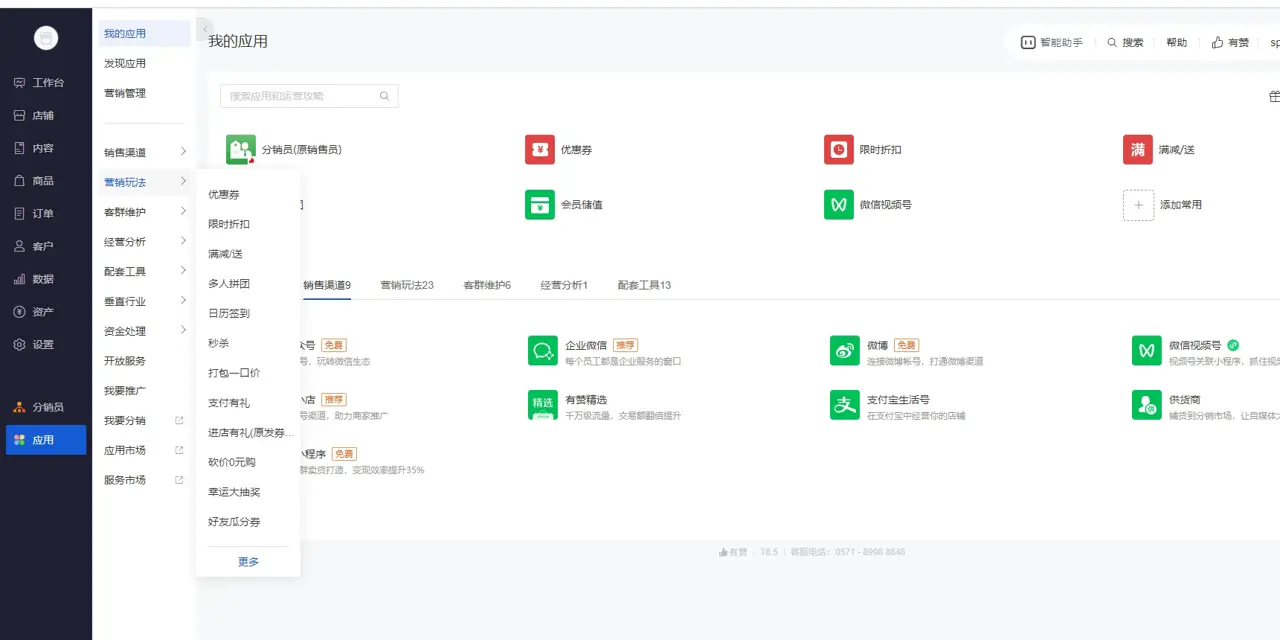Open the 支付宝生活号 icon
1280x640 pixels.
(x=844, y=405)
